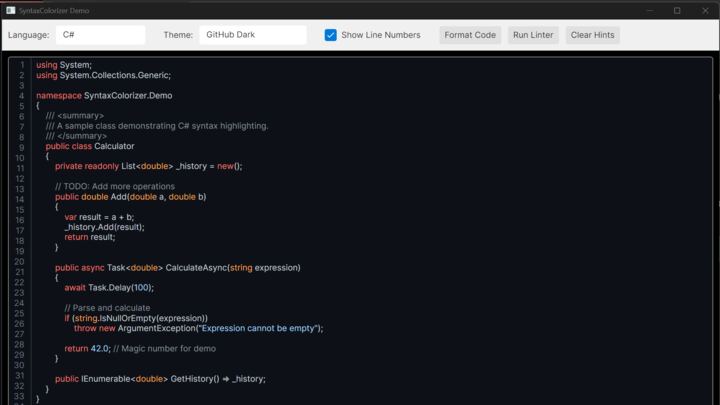Click 'System.Collections.Generic' in the code
The height and width of the screenshot is (405, 720).
[114, 75]
